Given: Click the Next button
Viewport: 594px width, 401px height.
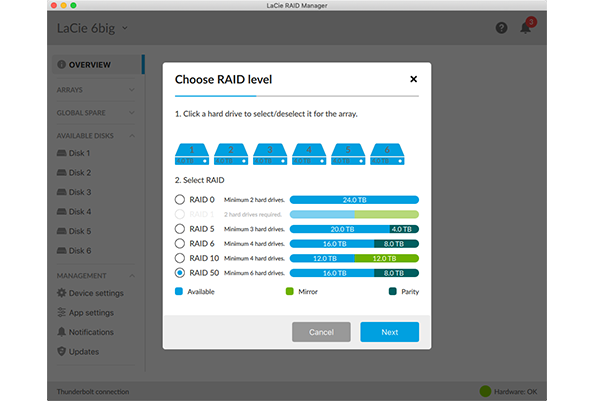Looking at the screenshot, I should tap(389, 332).
